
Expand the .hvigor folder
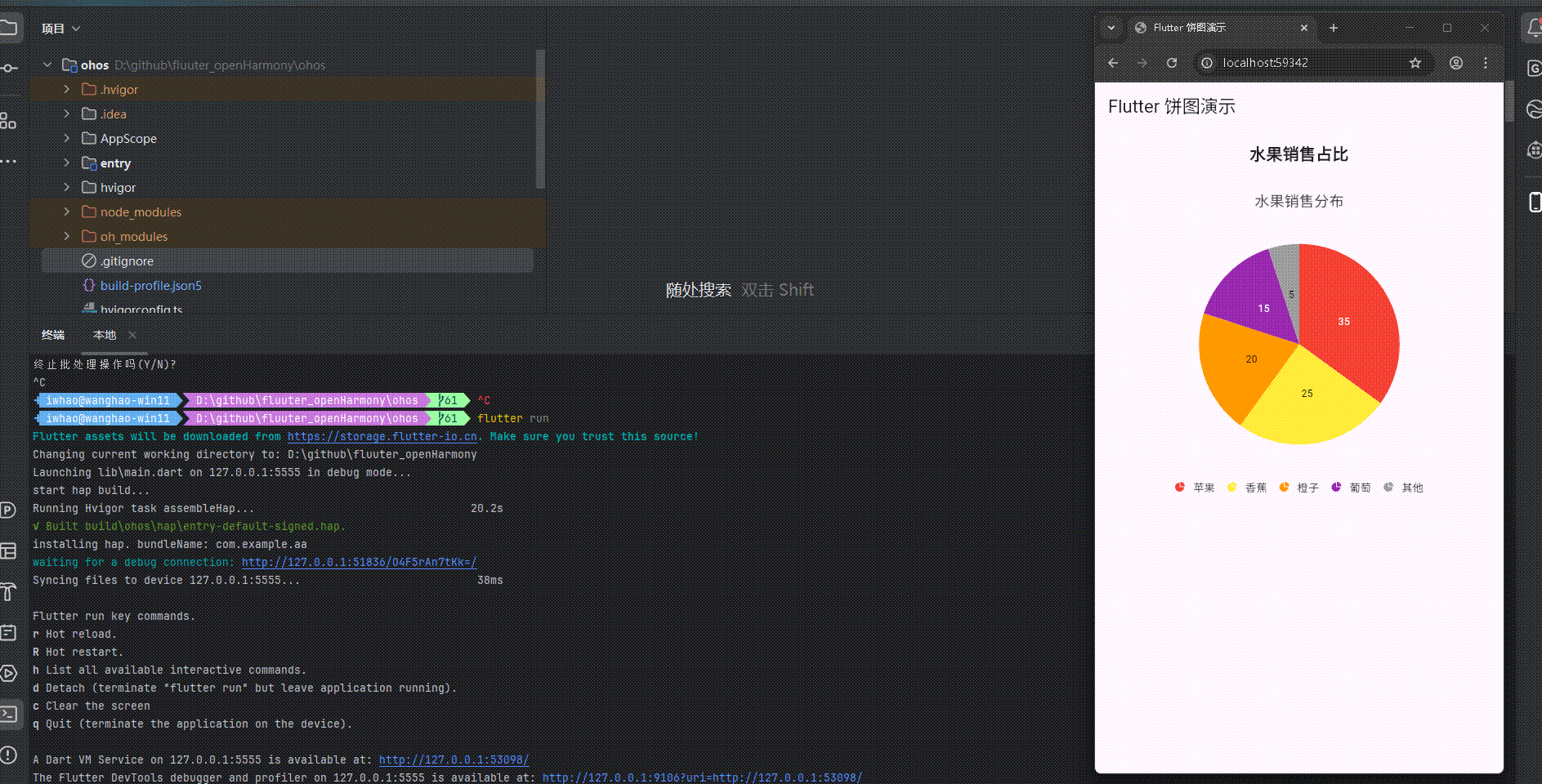[x=67, y=89]
